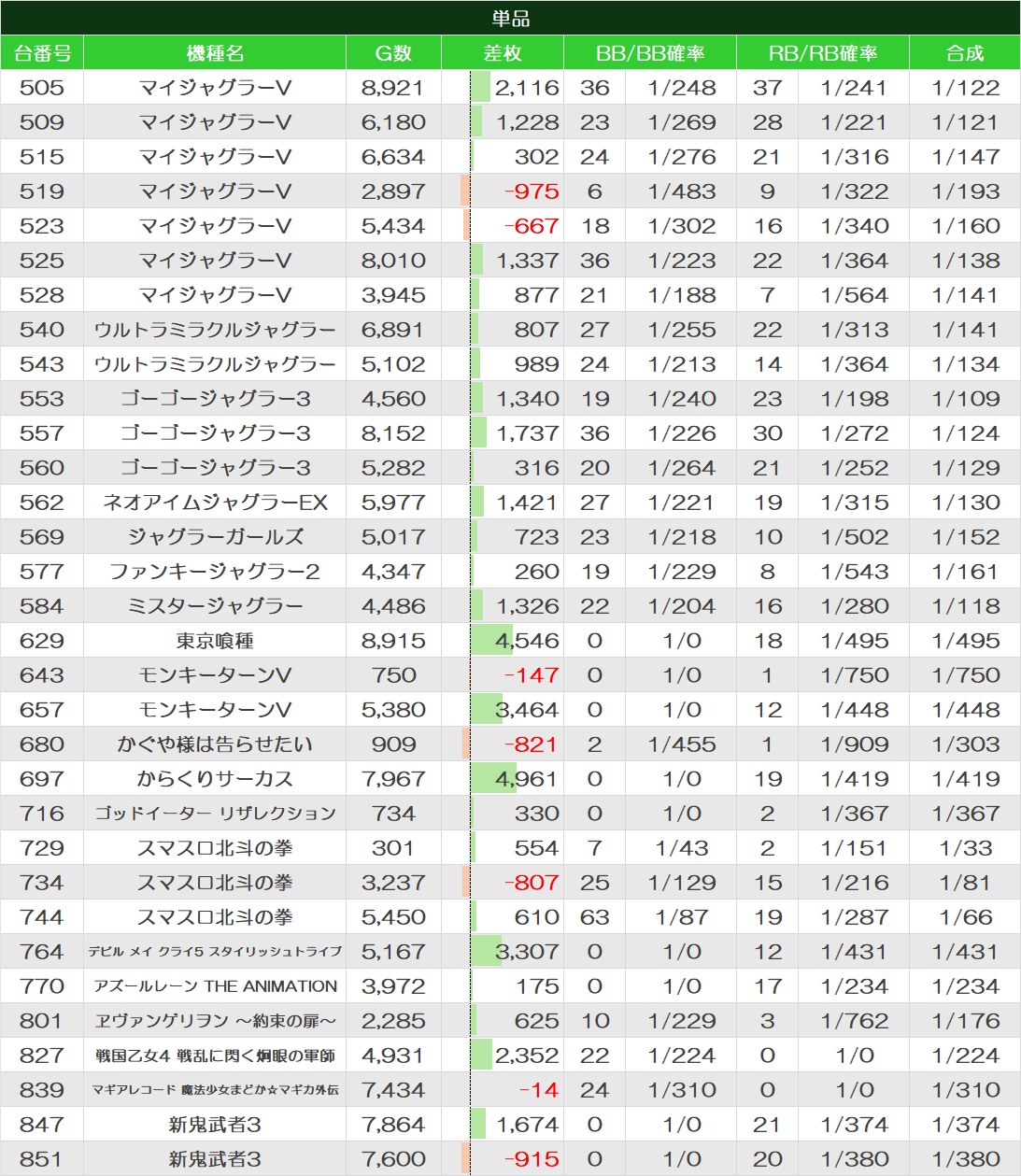Click 新鬼武者3 in row 847
Image resolution: width=1021 pixels, height=1176 pixels.
click(x=215, y=1125)
